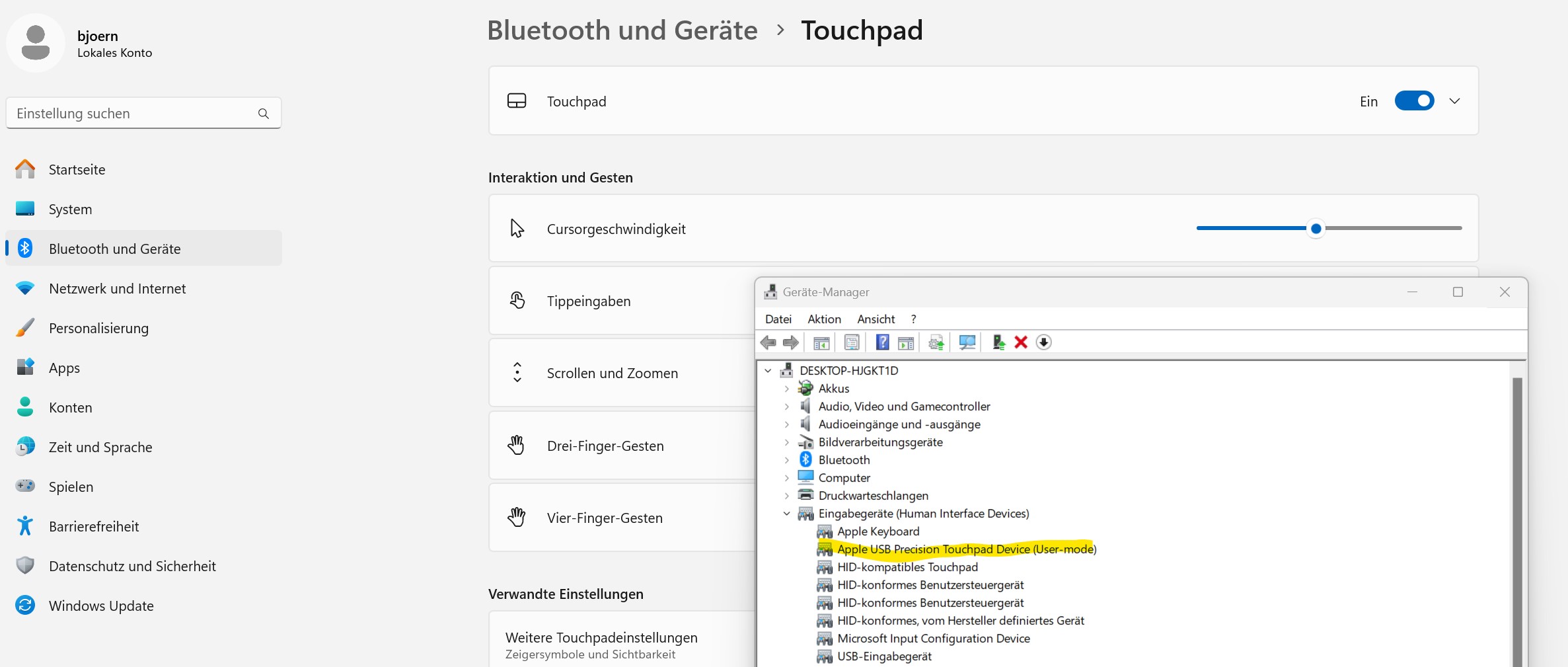1568x667 pixels.
Task: Click into the Einstellung suchen search field
Action: coord(143,114)
